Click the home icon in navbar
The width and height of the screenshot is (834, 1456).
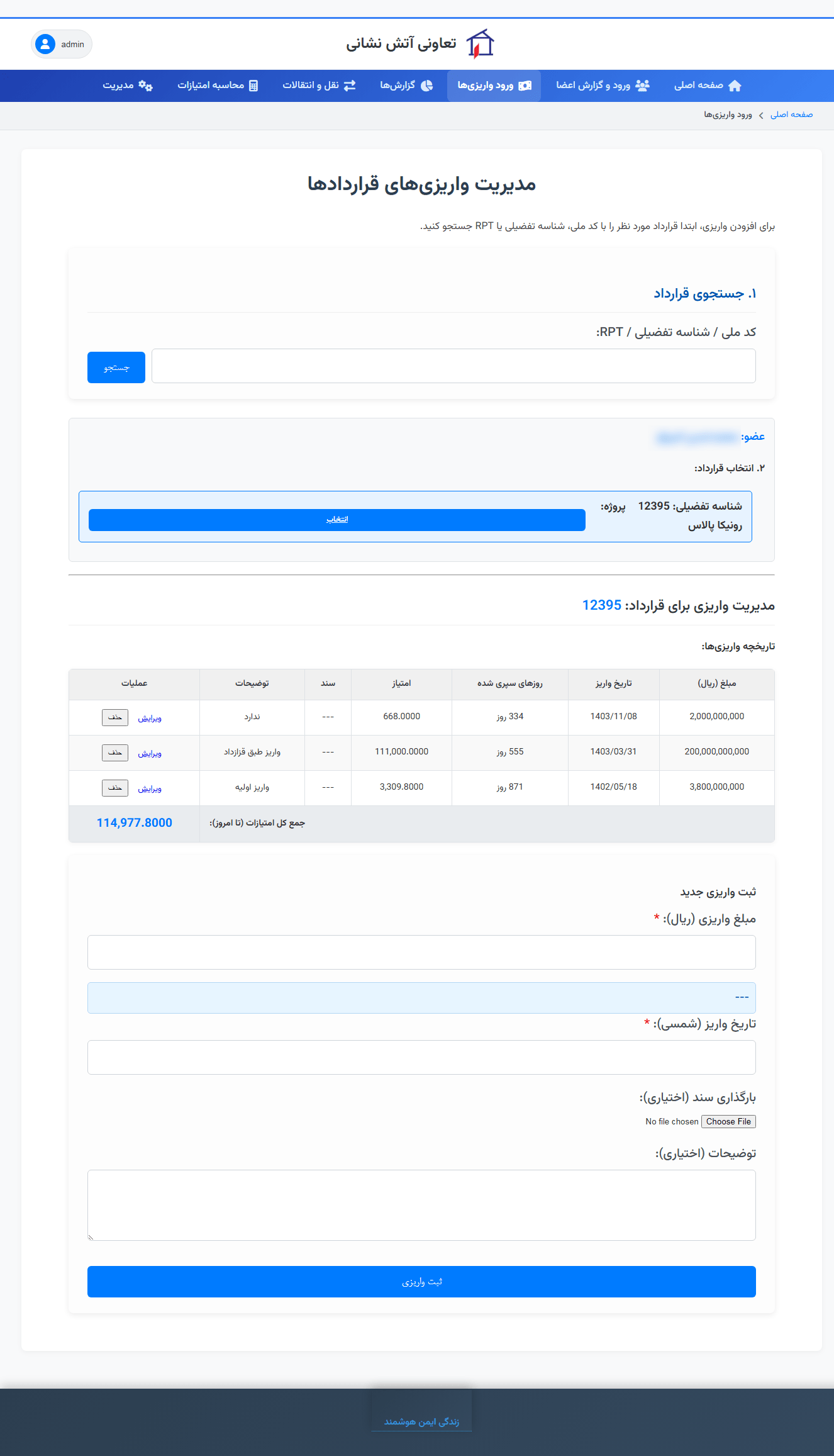coord(735,86)
